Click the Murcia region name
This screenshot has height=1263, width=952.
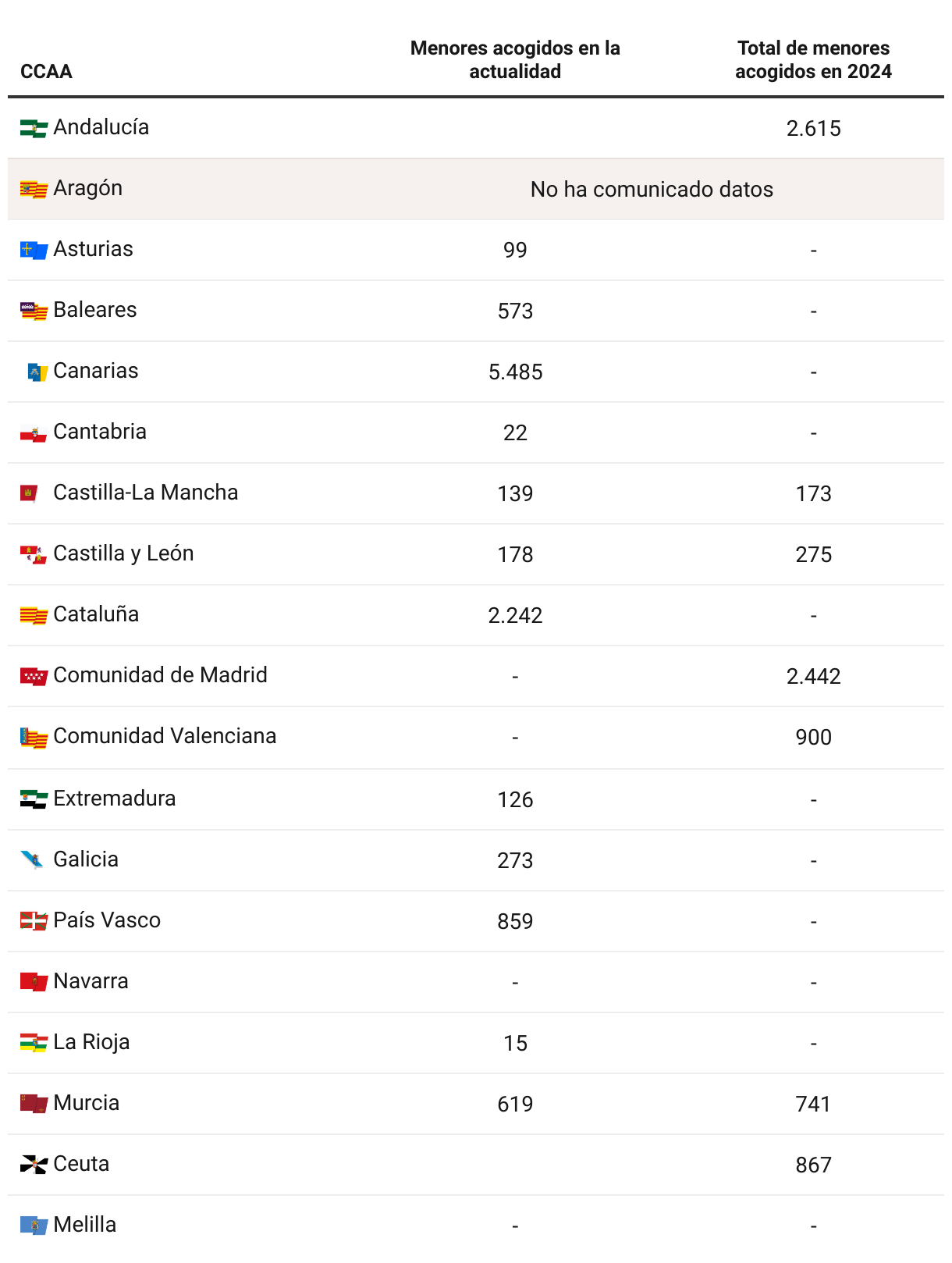tap(87, 1103)
